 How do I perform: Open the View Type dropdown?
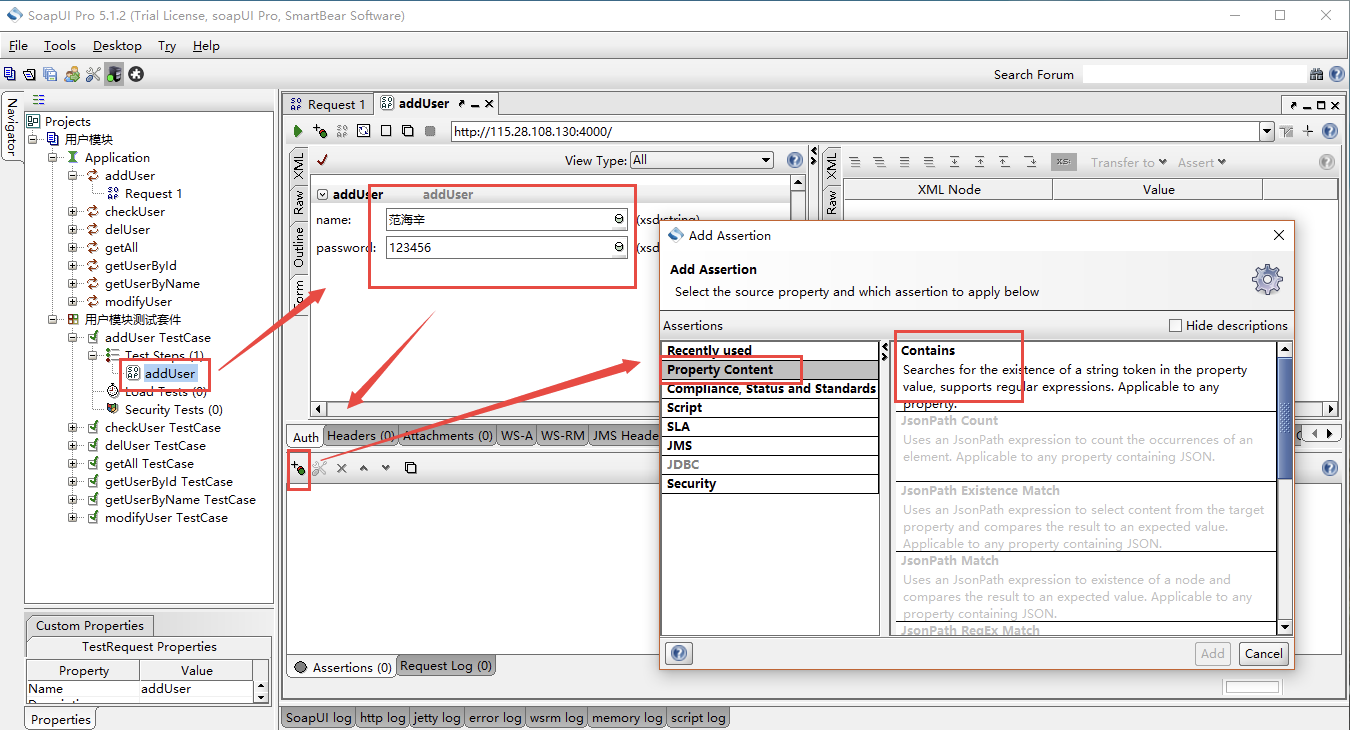[x=702, y=160]
